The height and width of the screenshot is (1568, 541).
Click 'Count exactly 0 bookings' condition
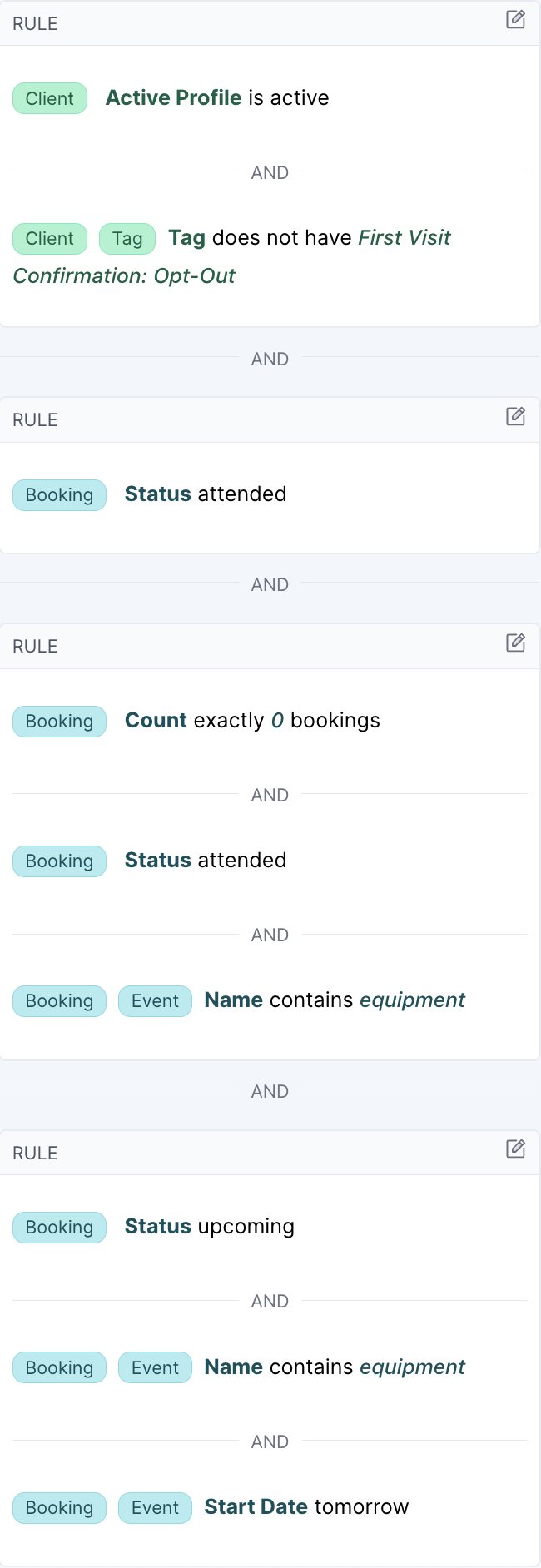pyautogui.click(x=252, y=721)
